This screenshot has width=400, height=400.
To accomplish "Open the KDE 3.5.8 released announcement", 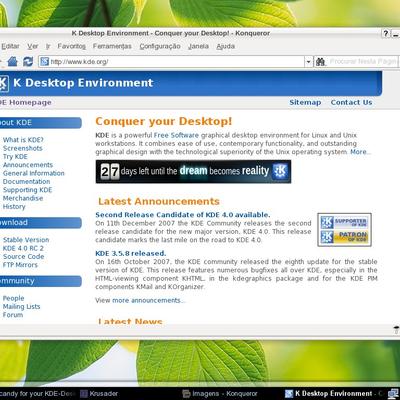I will pos(131,253).
